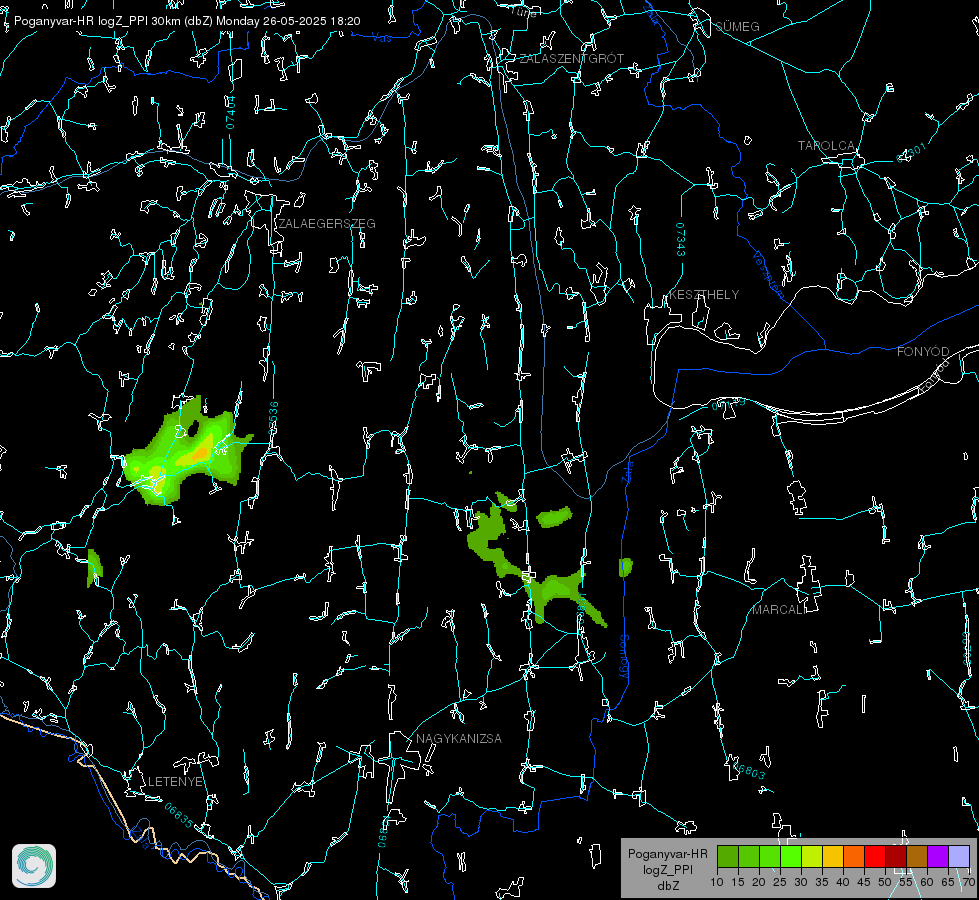Click the NAGYKANIZSA city label
Screen dimensions: 979x900
(x=459, y=739)
